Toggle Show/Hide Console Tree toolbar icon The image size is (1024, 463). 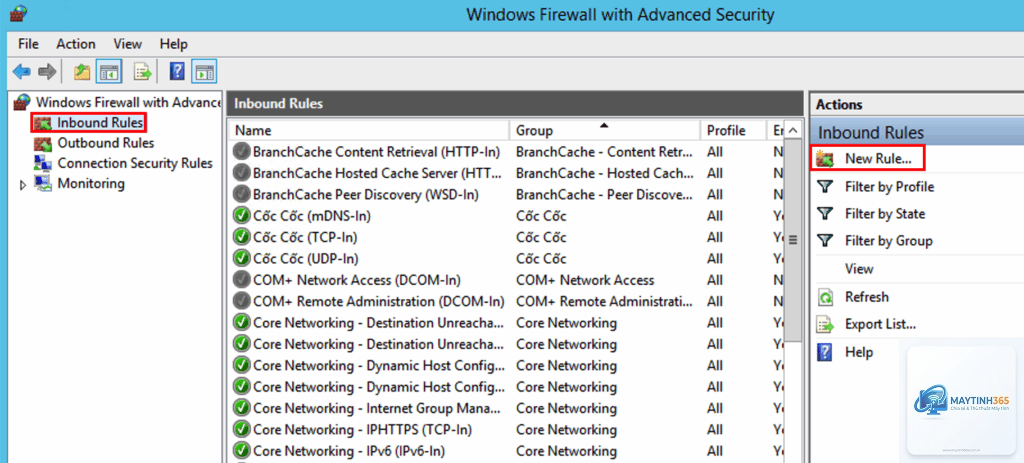[108, 72]
